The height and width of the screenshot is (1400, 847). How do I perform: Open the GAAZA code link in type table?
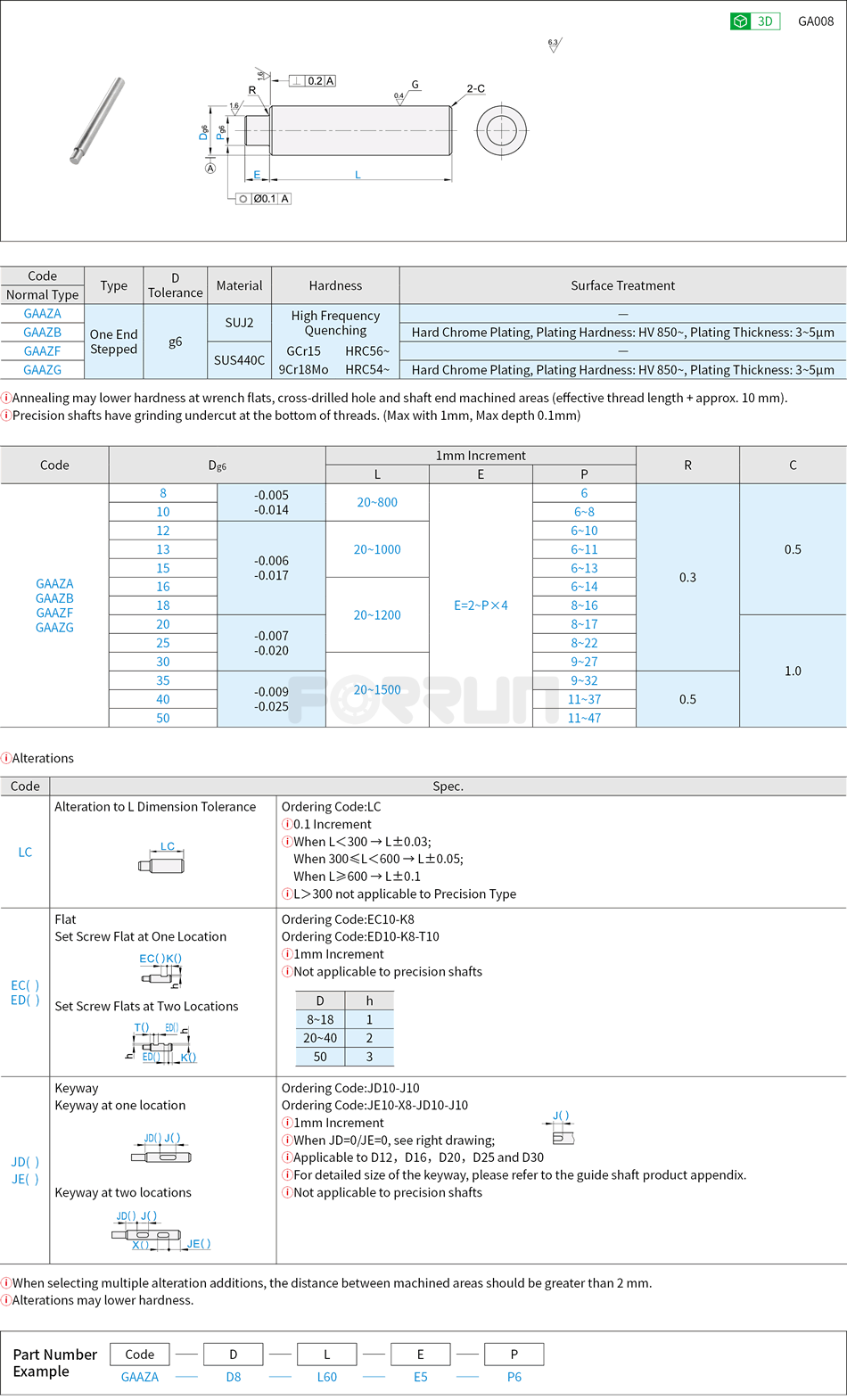coord(43,314)
